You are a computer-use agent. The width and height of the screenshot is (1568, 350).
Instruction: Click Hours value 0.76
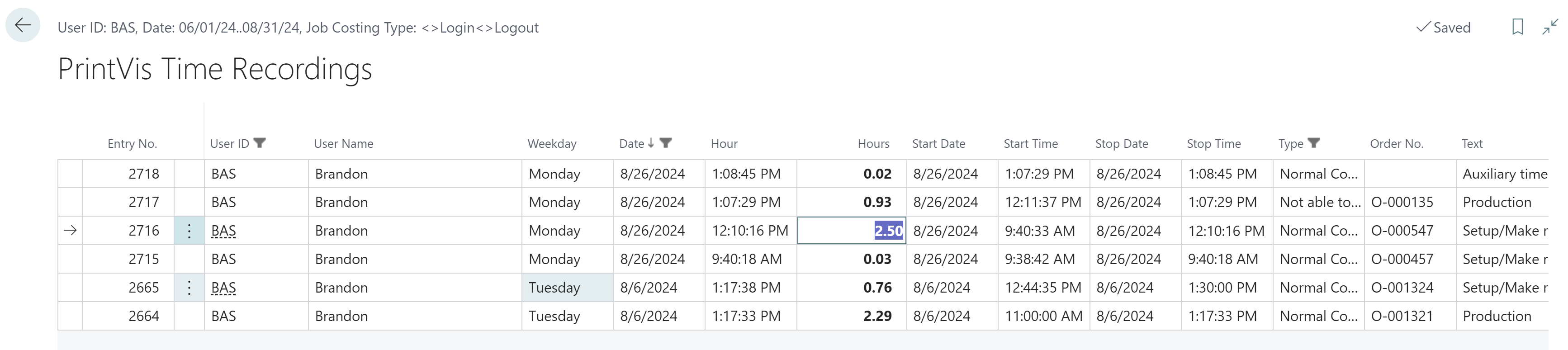(877, 287)
